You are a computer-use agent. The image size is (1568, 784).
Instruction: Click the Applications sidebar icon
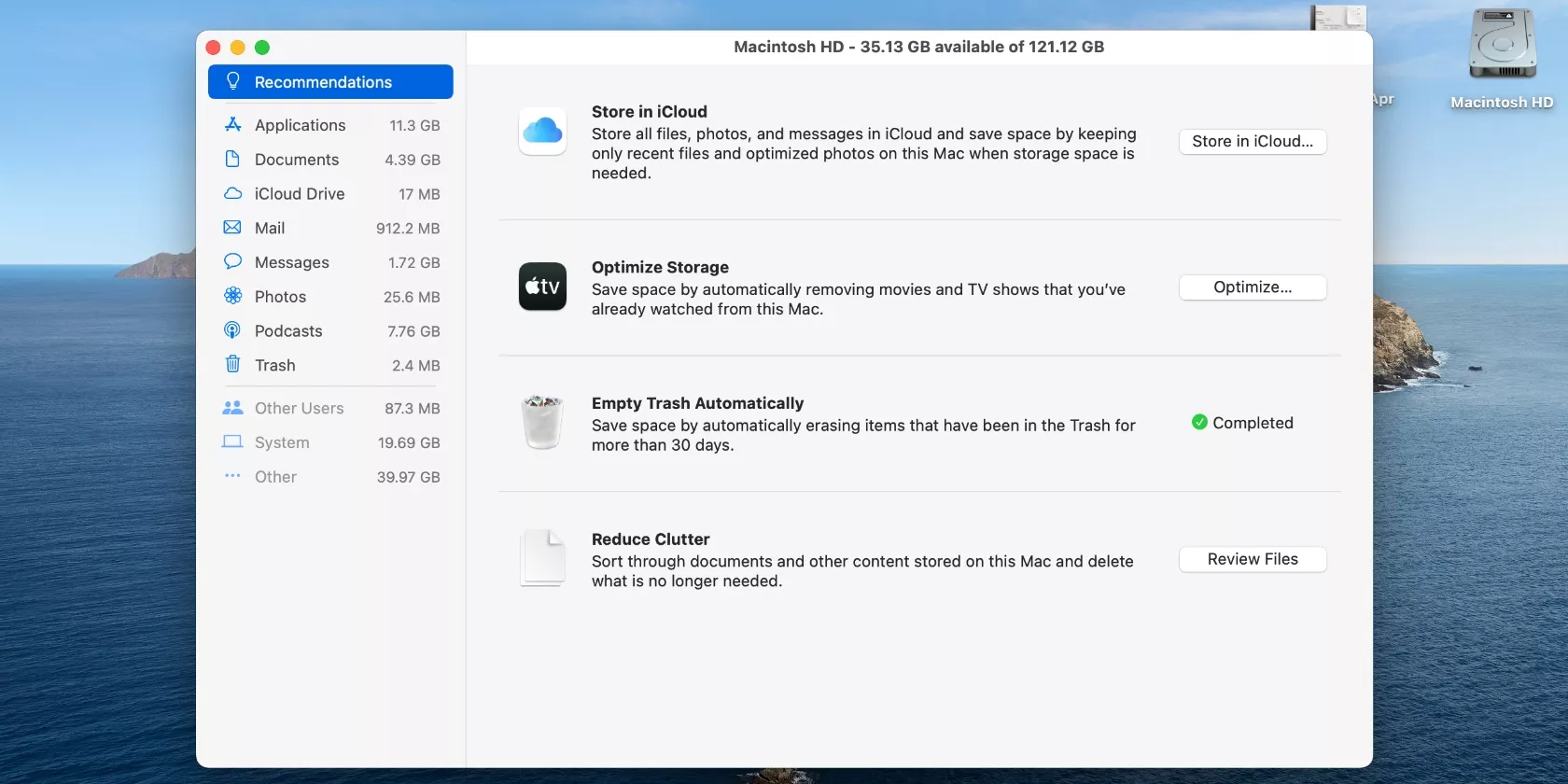coord(233,125)
